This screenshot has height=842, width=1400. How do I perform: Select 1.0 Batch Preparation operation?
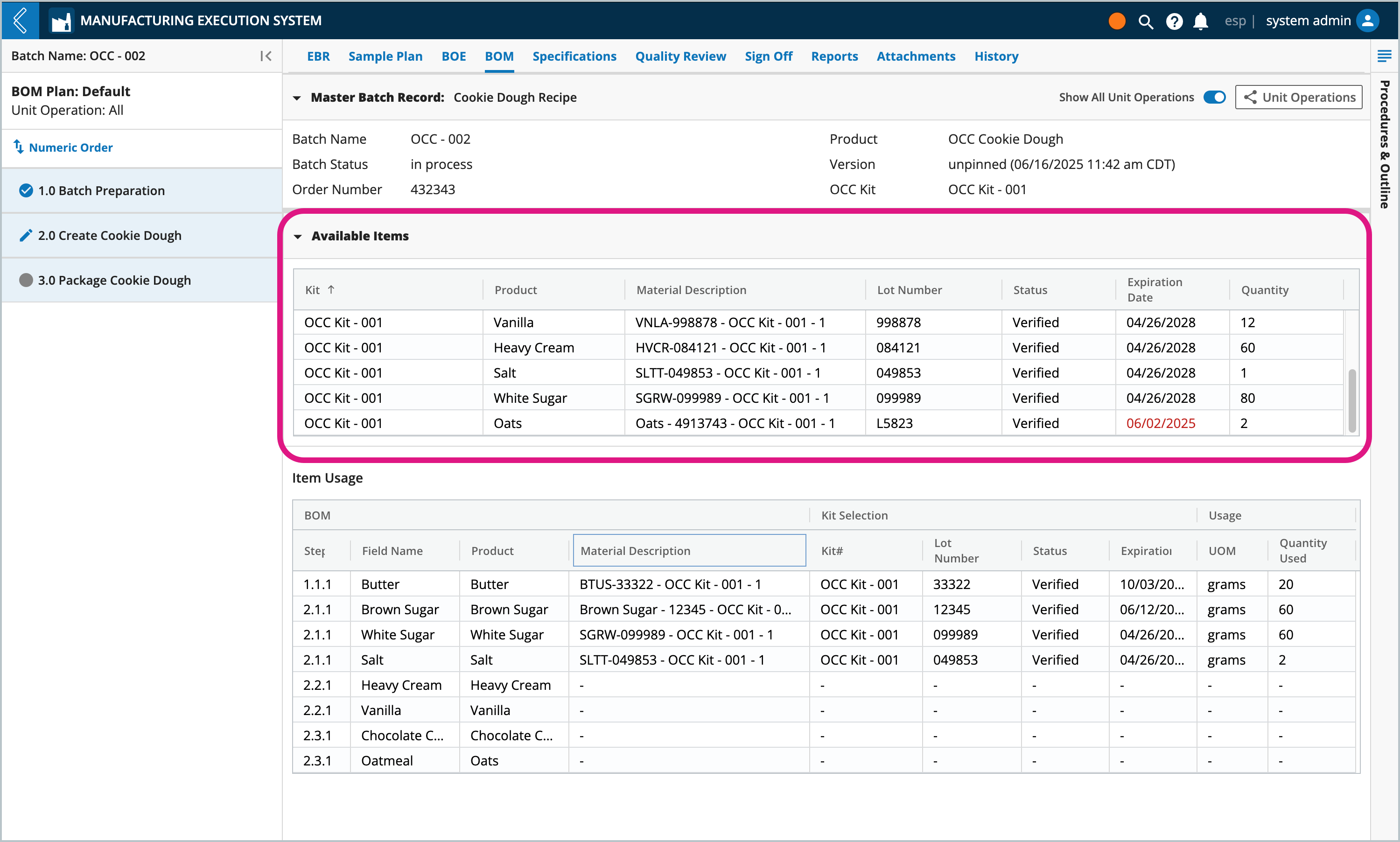click(142, 190)
